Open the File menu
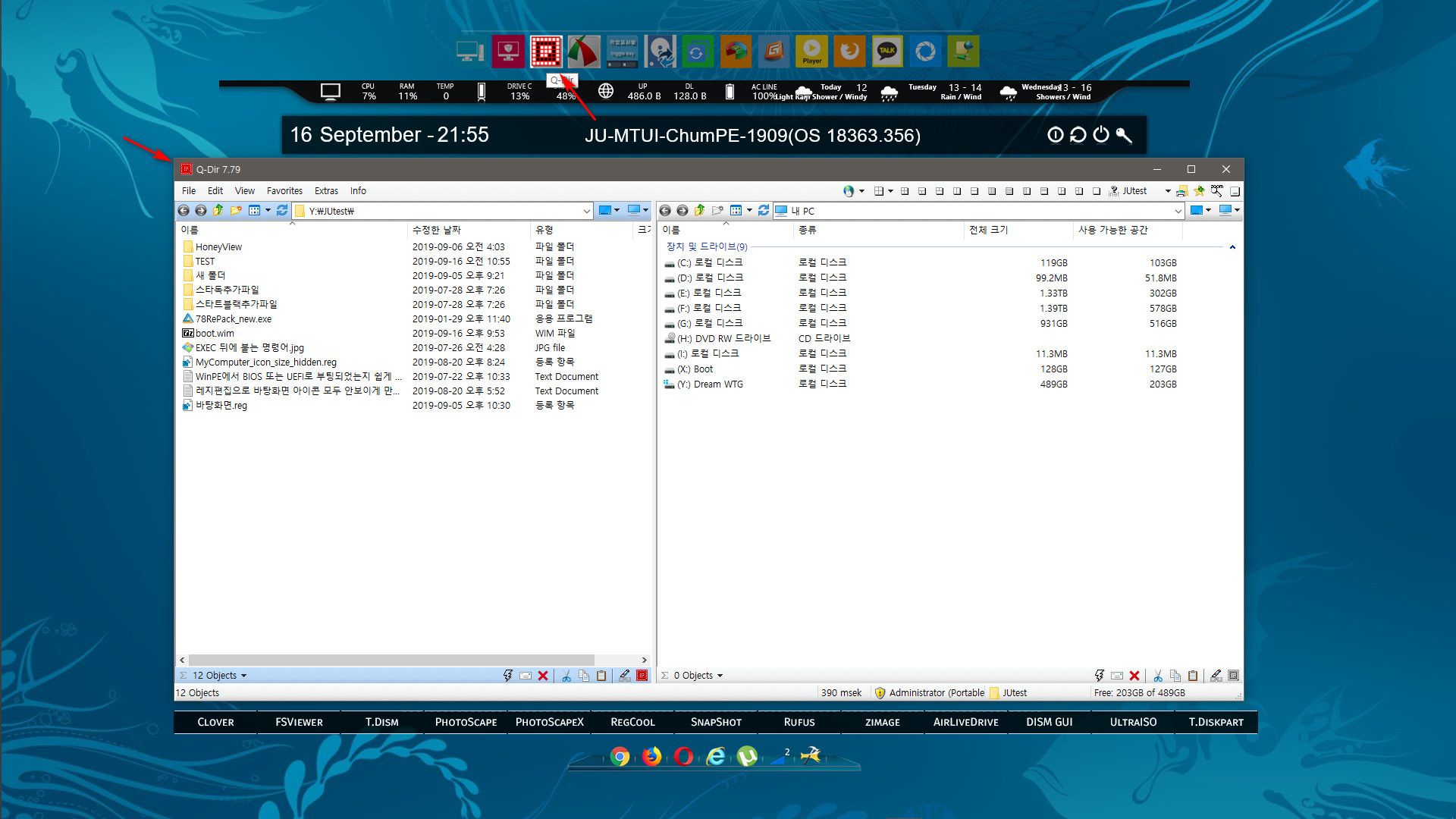Screen dimensions: 1456x819 [x=189, y=191]
